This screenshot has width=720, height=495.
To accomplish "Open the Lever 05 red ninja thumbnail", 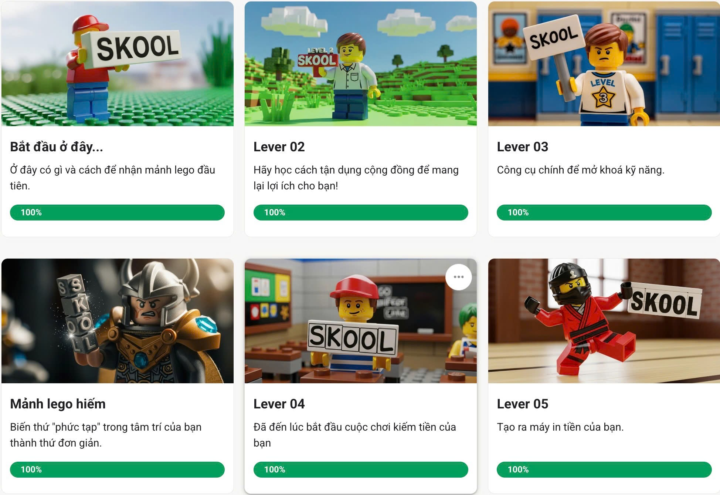I will click(x=604, y=321).
